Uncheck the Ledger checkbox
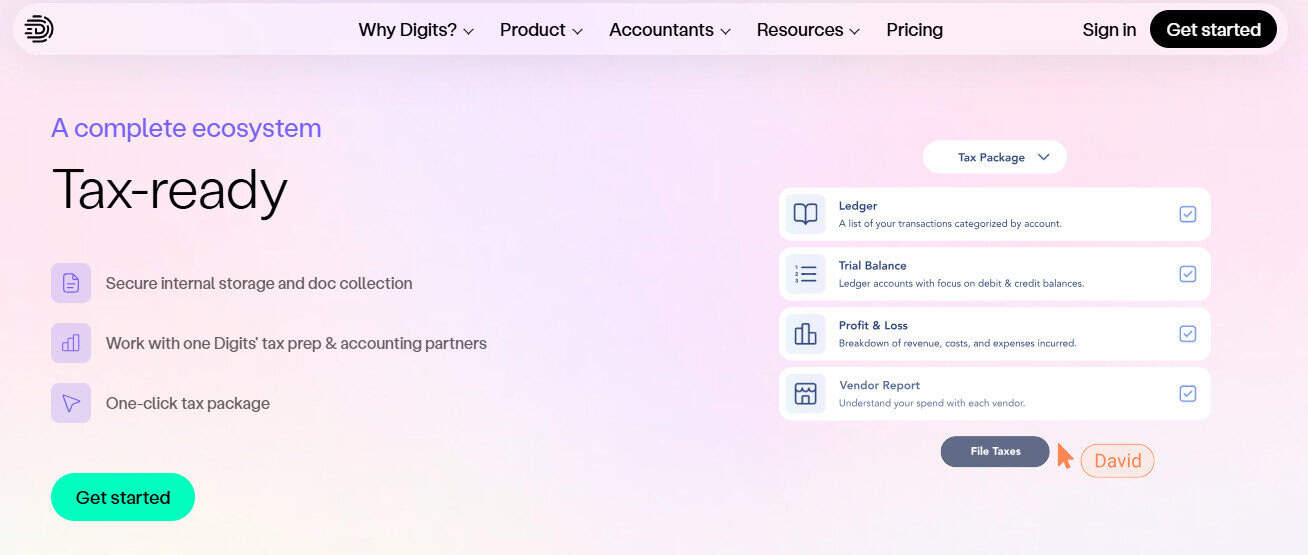The image size is (1308, 555). (1187, 214)
